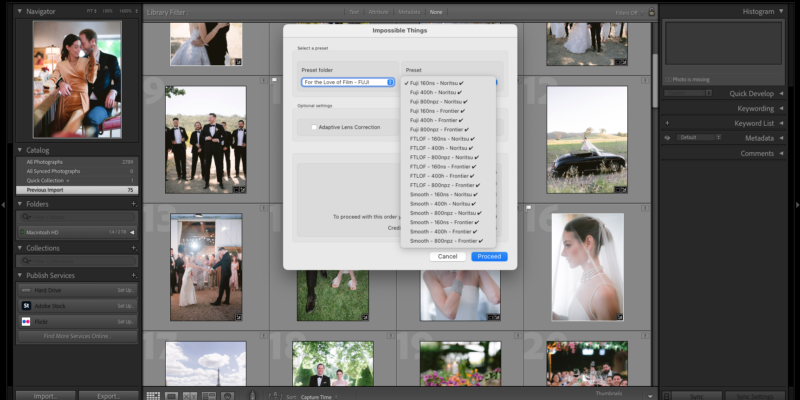This screenshot has width=800, height=400.
Task: Click badge icon on groomsmen photo thumbnail
Action: 242,189
